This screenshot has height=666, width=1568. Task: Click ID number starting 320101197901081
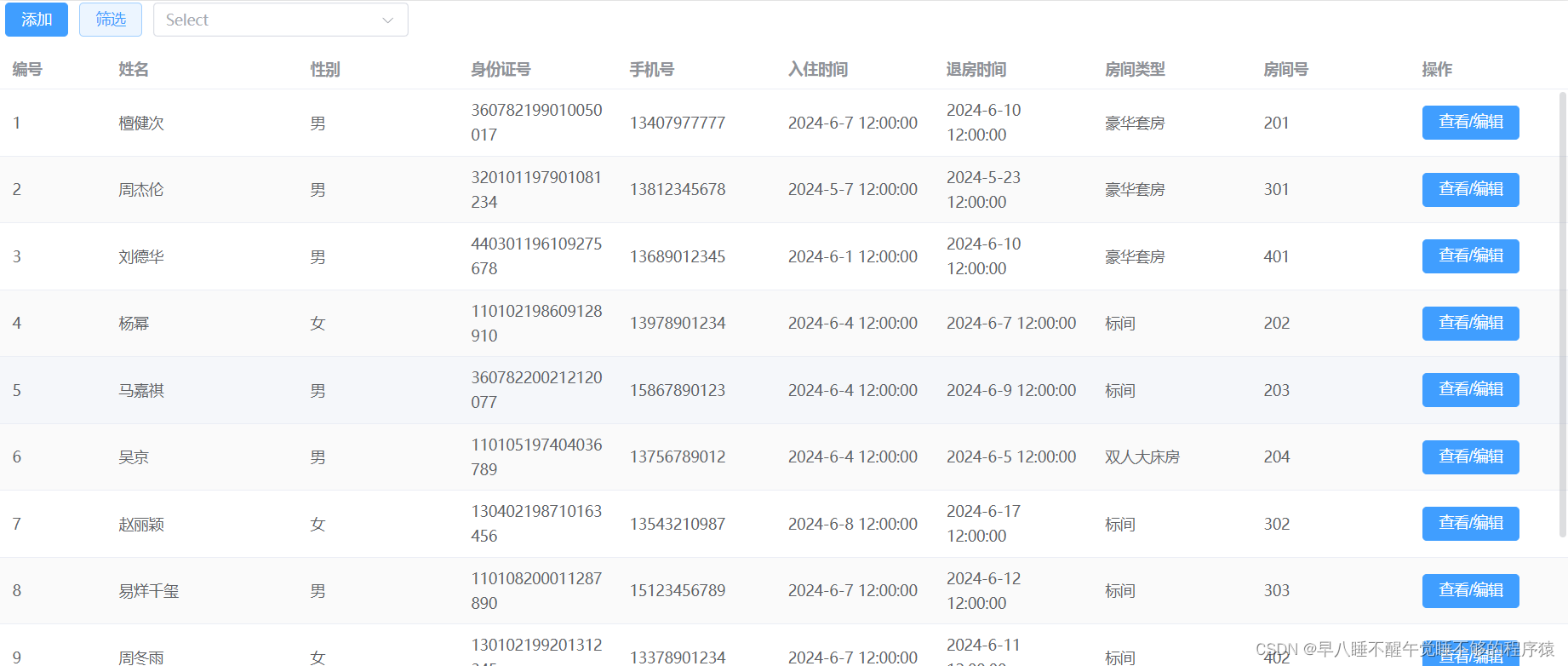[x=536, y=189]
